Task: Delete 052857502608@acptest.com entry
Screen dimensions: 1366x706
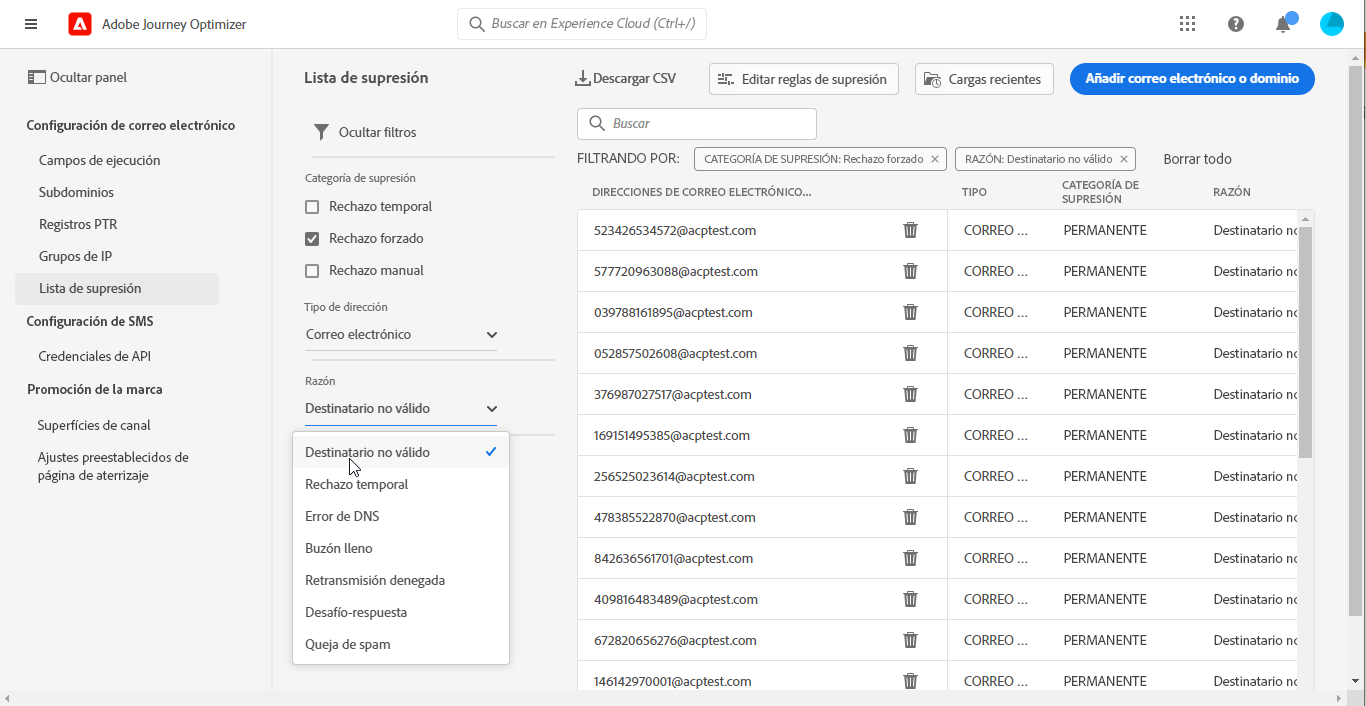Action: [910, 353]
